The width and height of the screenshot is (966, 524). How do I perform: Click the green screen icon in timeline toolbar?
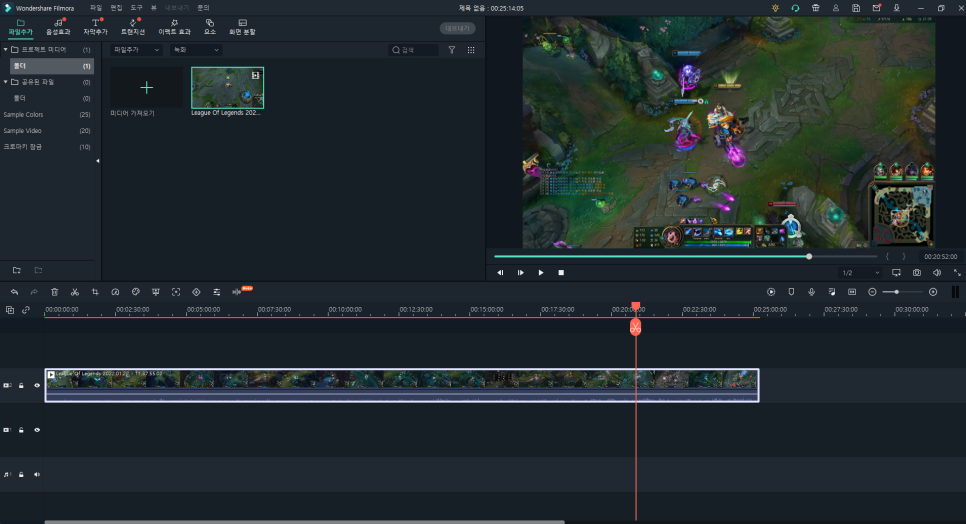point(156,292)
